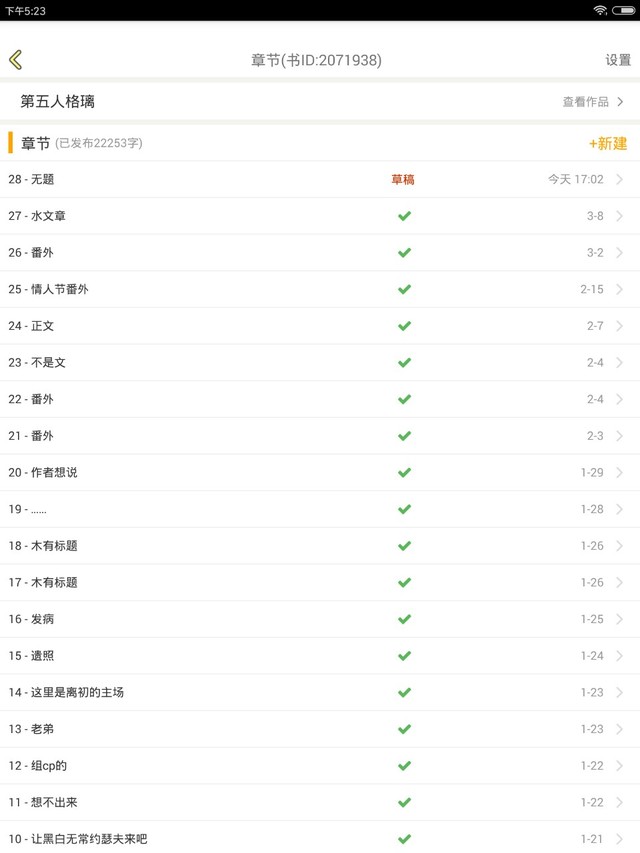Tap the yellow back arrow icon
The image size is (640, 853).
tap(15, 60)
